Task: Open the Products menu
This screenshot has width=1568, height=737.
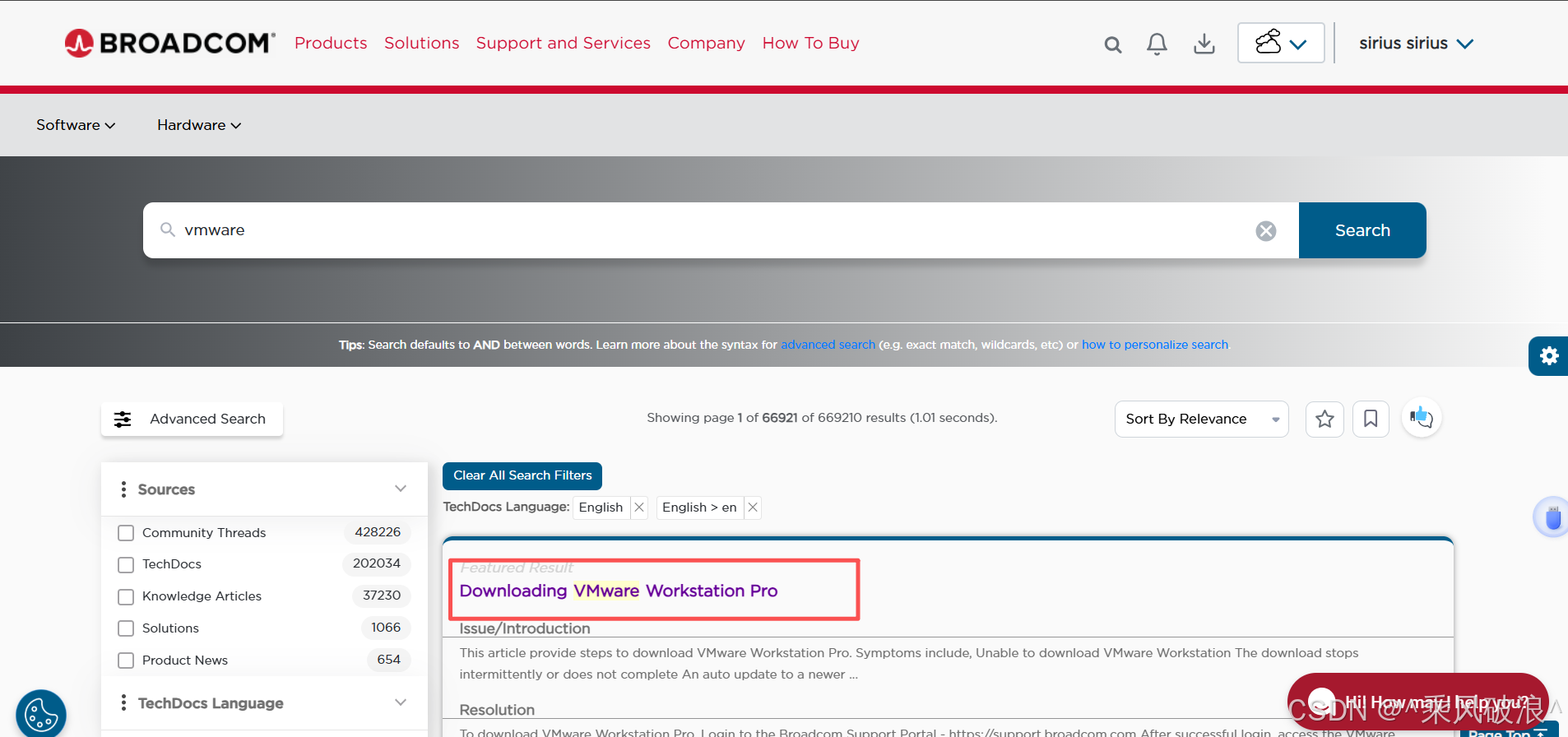Action: 331,43
